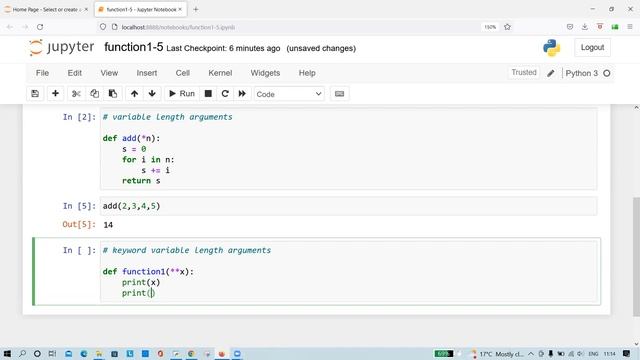640x360 pixels.
Task: Click the output value 14
Action: [x=108, y=225]
